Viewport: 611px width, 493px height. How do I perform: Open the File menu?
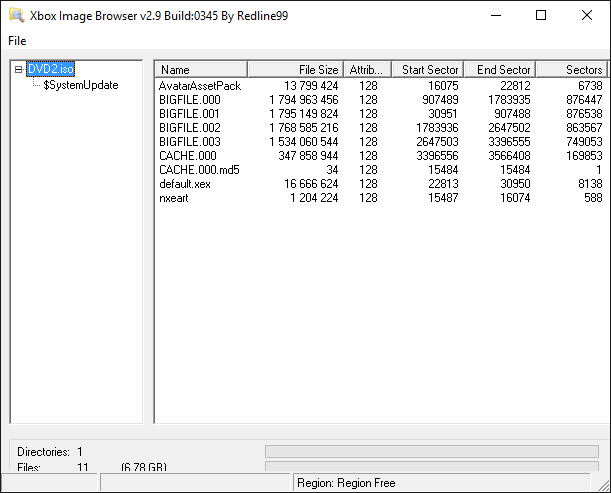17,41
